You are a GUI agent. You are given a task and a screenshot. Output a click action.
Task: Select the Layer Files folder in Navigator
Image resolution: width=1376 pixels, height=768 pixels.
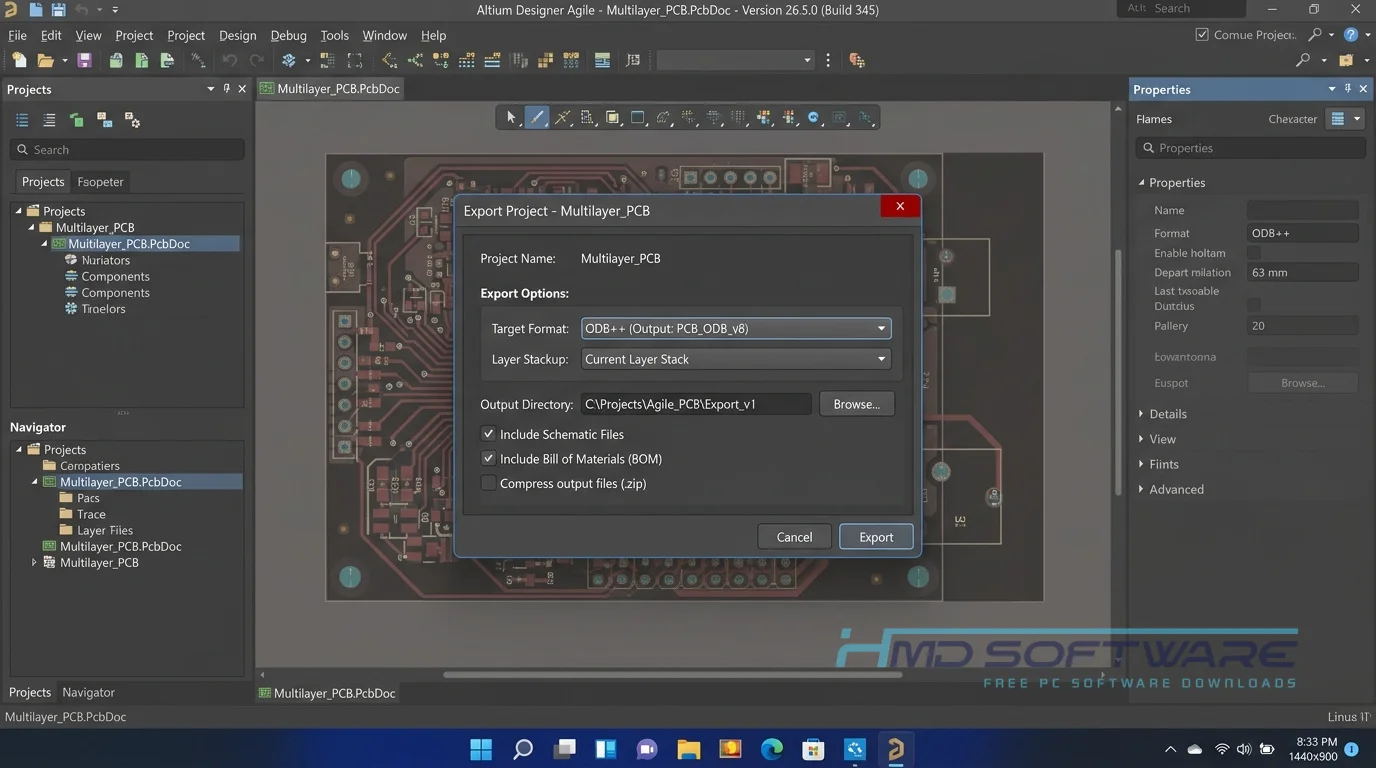point(104,531)
